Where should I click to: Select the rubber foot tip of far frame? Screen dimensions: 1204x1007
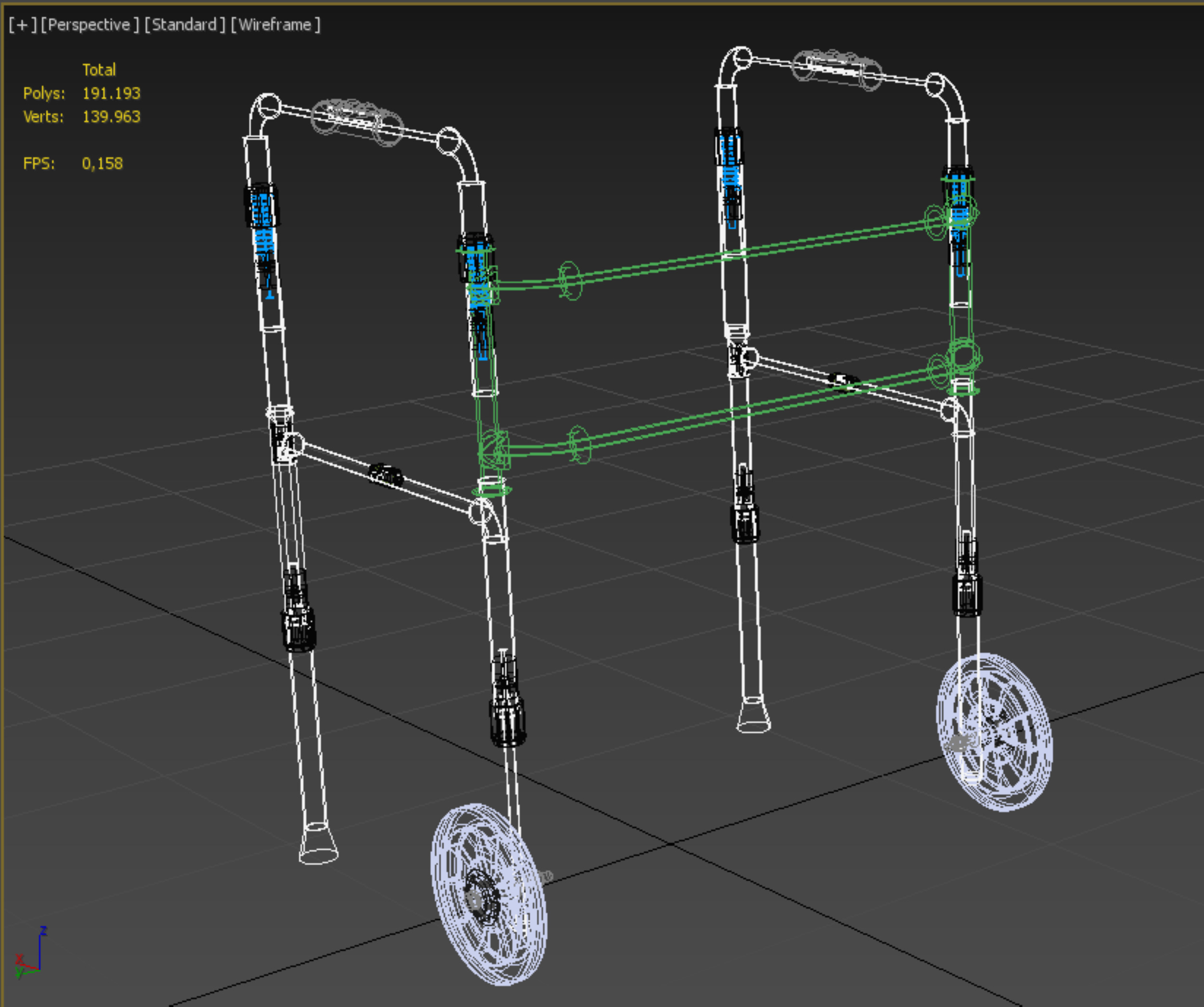pyautogui.click(x=753, y=715)
